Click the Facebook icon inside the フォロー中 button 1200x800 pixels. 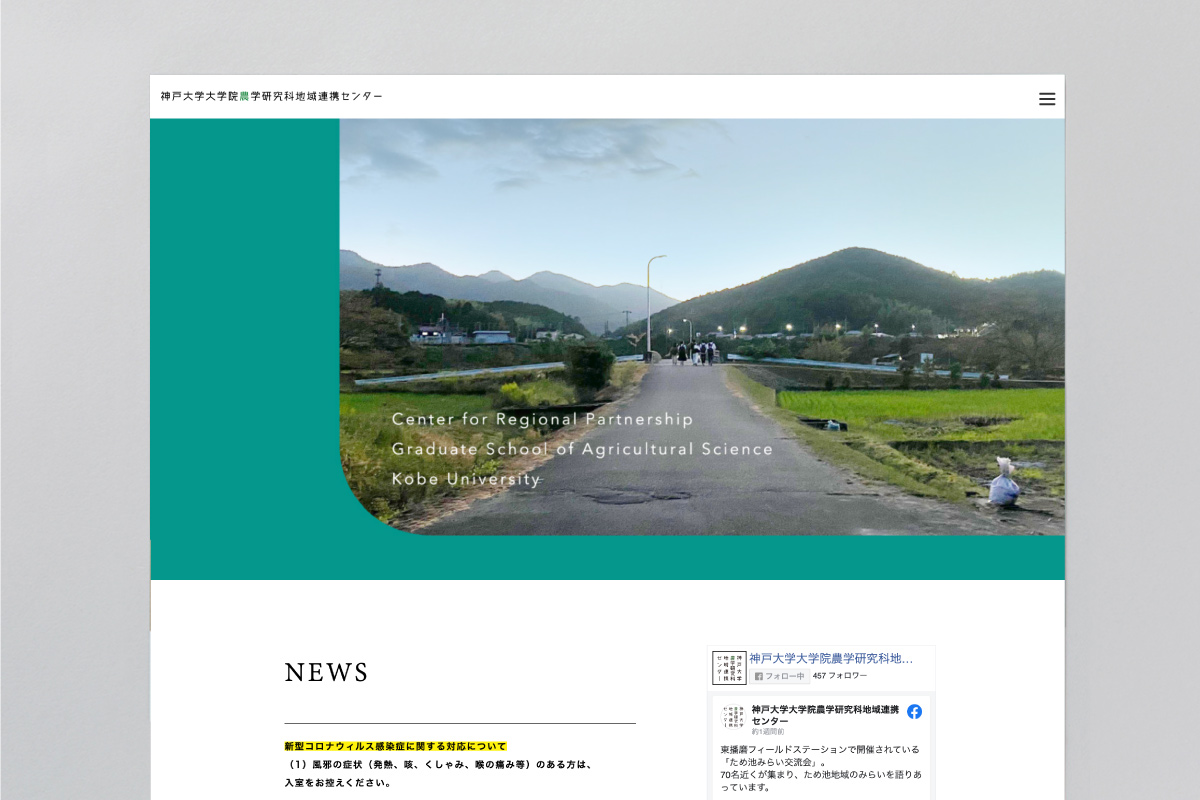click(758, 675)
